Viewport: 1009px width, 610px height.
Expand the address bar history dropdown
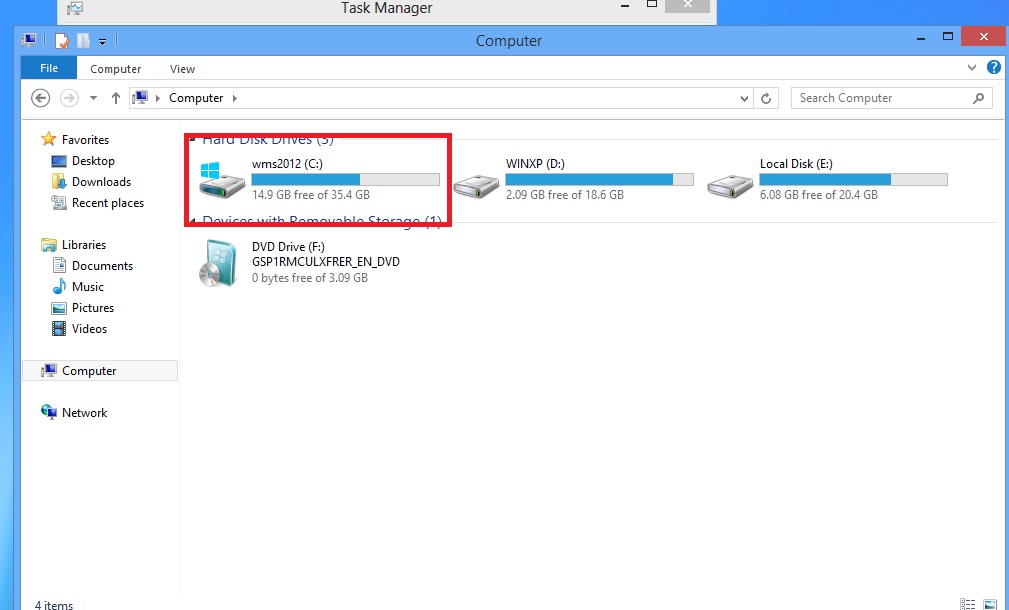pyautogui.click(x=745, y=98)
